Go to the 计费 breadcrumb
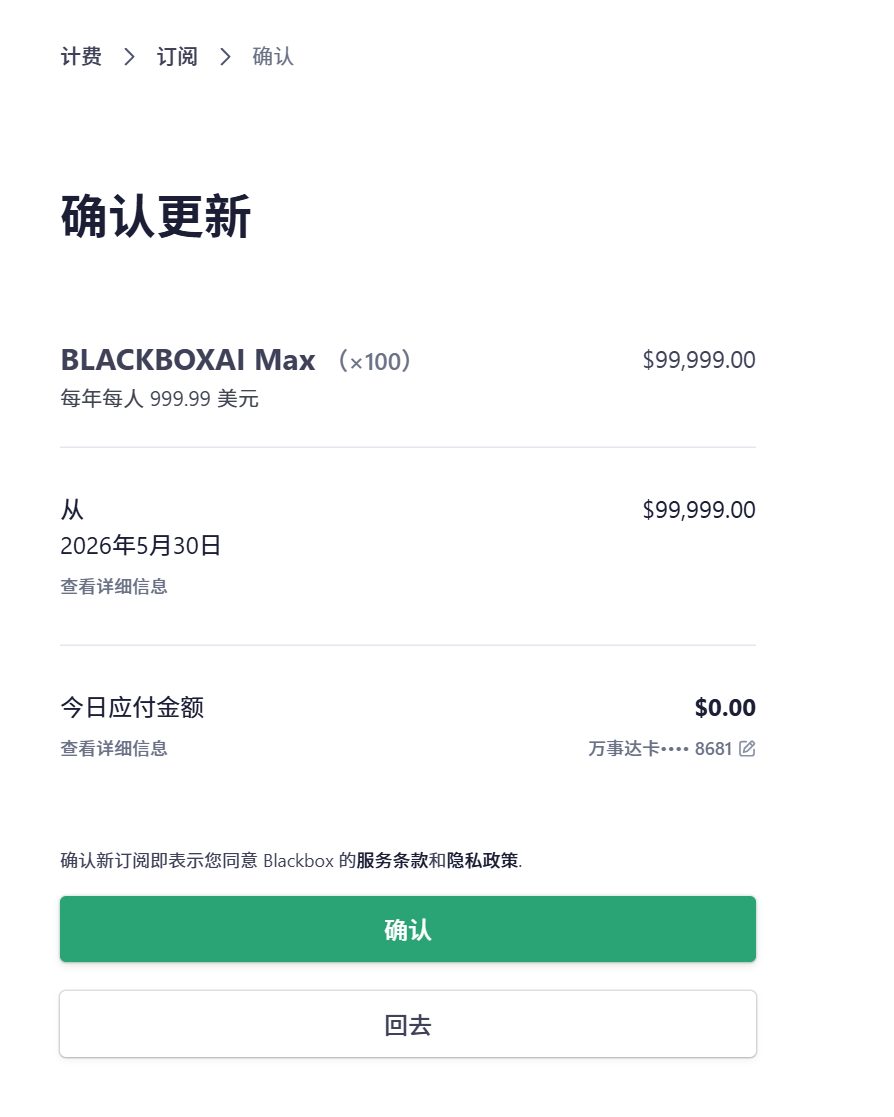The height and width of the screenshot is (1117, 894). coord(81,57)
